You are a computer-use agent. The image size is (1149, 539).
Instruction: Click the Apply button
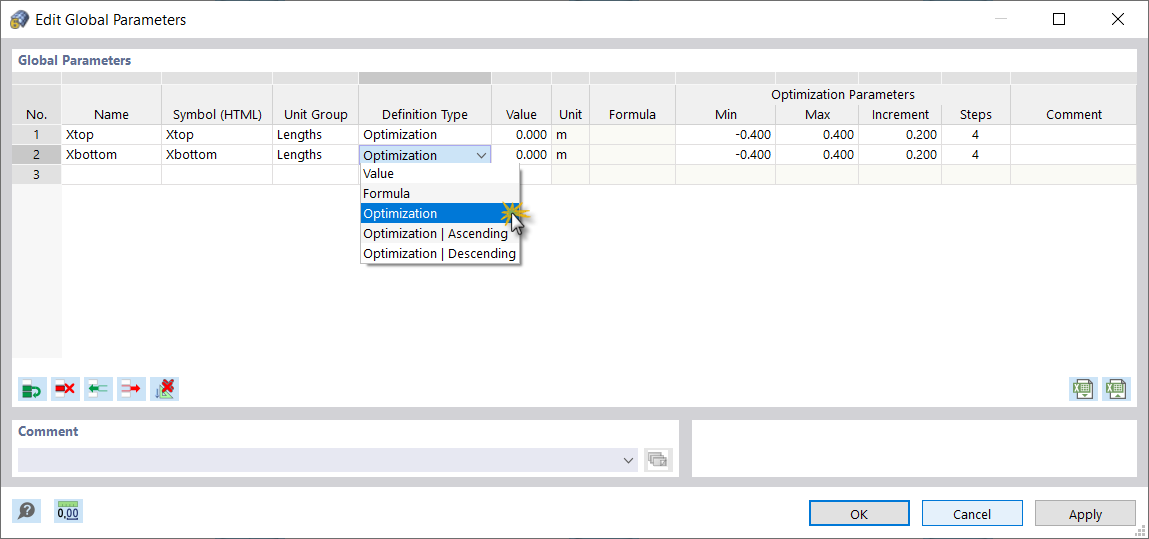pyautogui.click(x=1085, y=514)
